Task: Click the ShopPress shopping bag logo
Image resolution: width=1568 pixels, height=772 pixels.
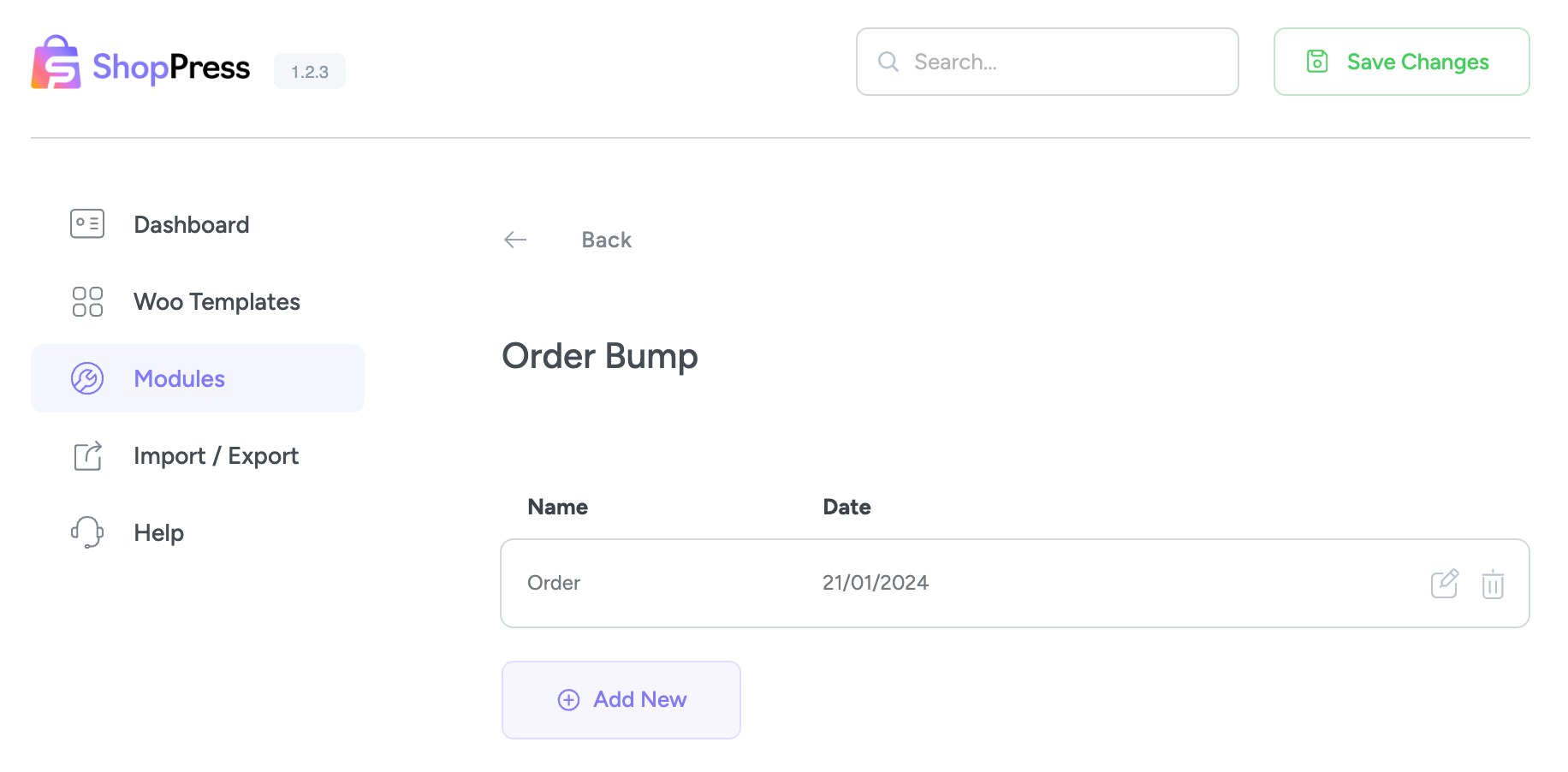Action: pyautogui.click(x=56, y=62)
